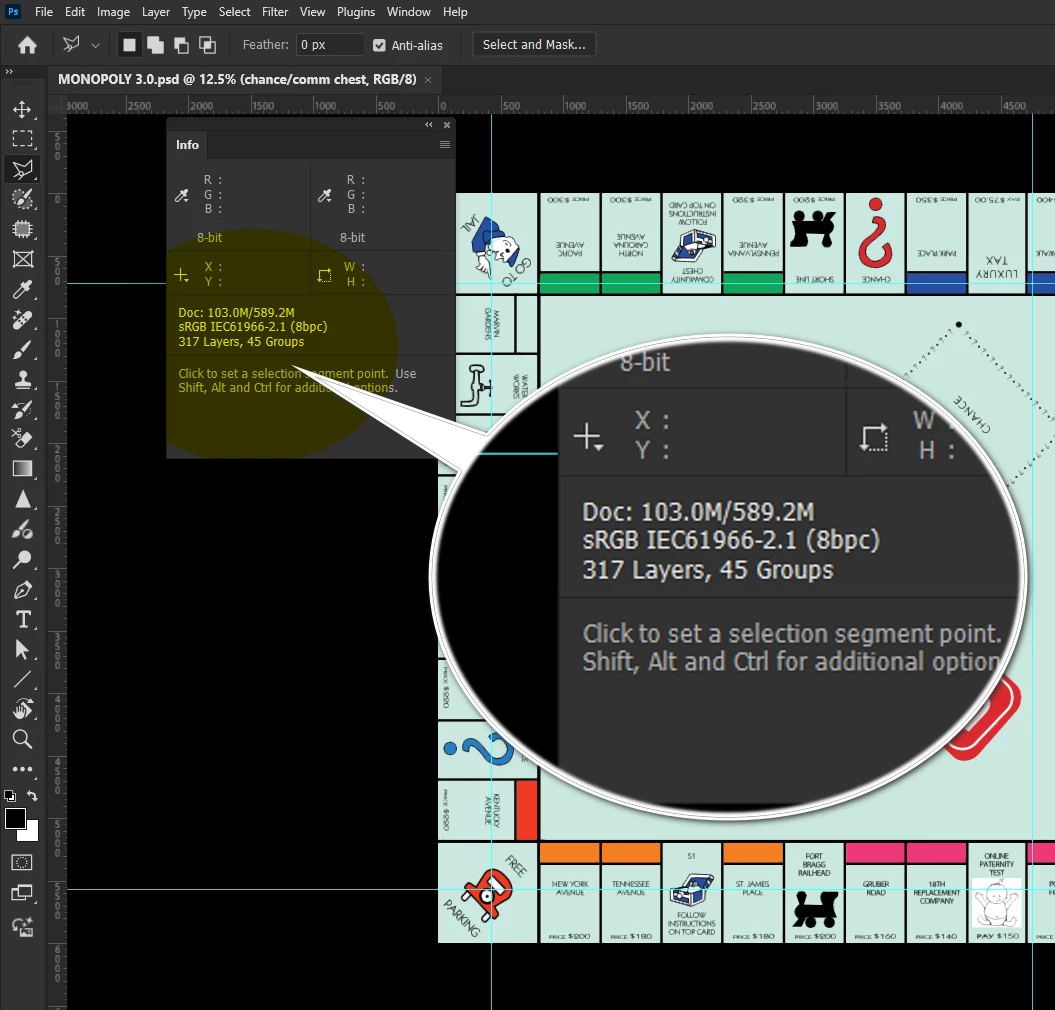Choose New selection mode
This screenshot has height=1010, width=1055.
pyautogui.click(x=129, y=45)
